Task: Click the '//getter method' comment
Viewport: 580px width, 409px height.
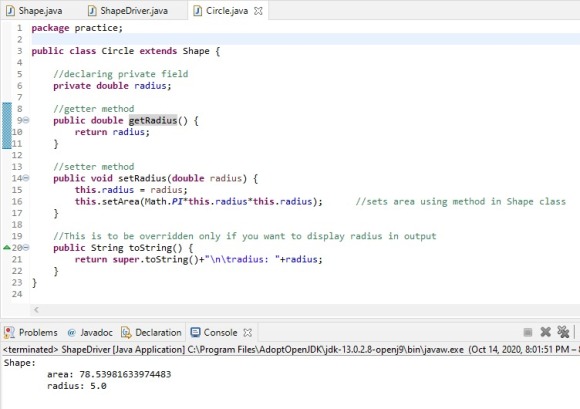Action: point(94,109)
